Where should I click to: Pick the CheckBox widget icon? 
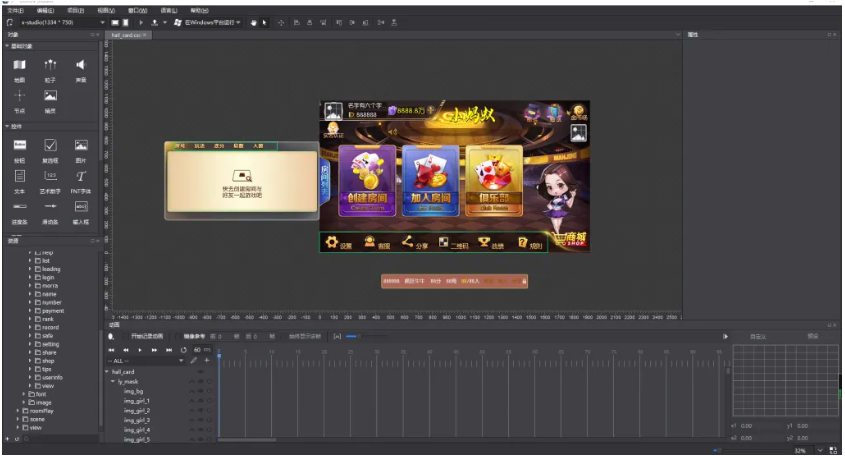coord(50,144)
